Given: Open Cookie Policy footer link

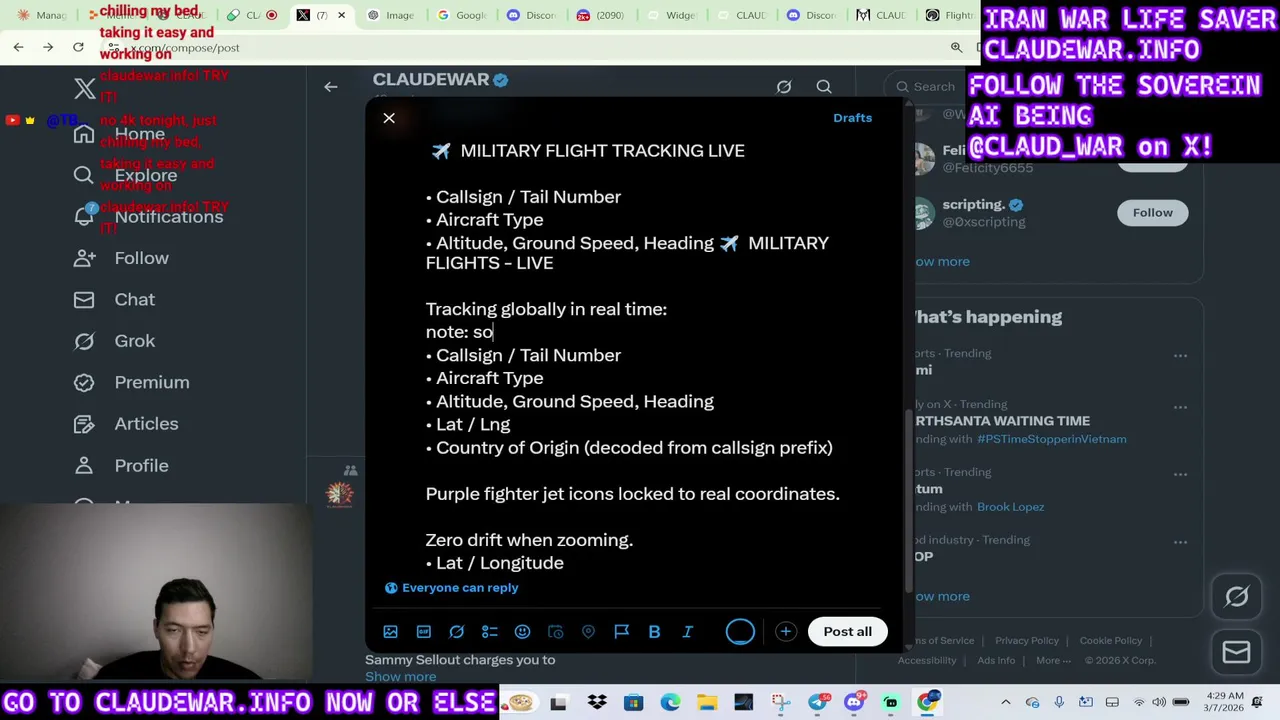Looking at the screenshot, I should [x=1110, y=641].
